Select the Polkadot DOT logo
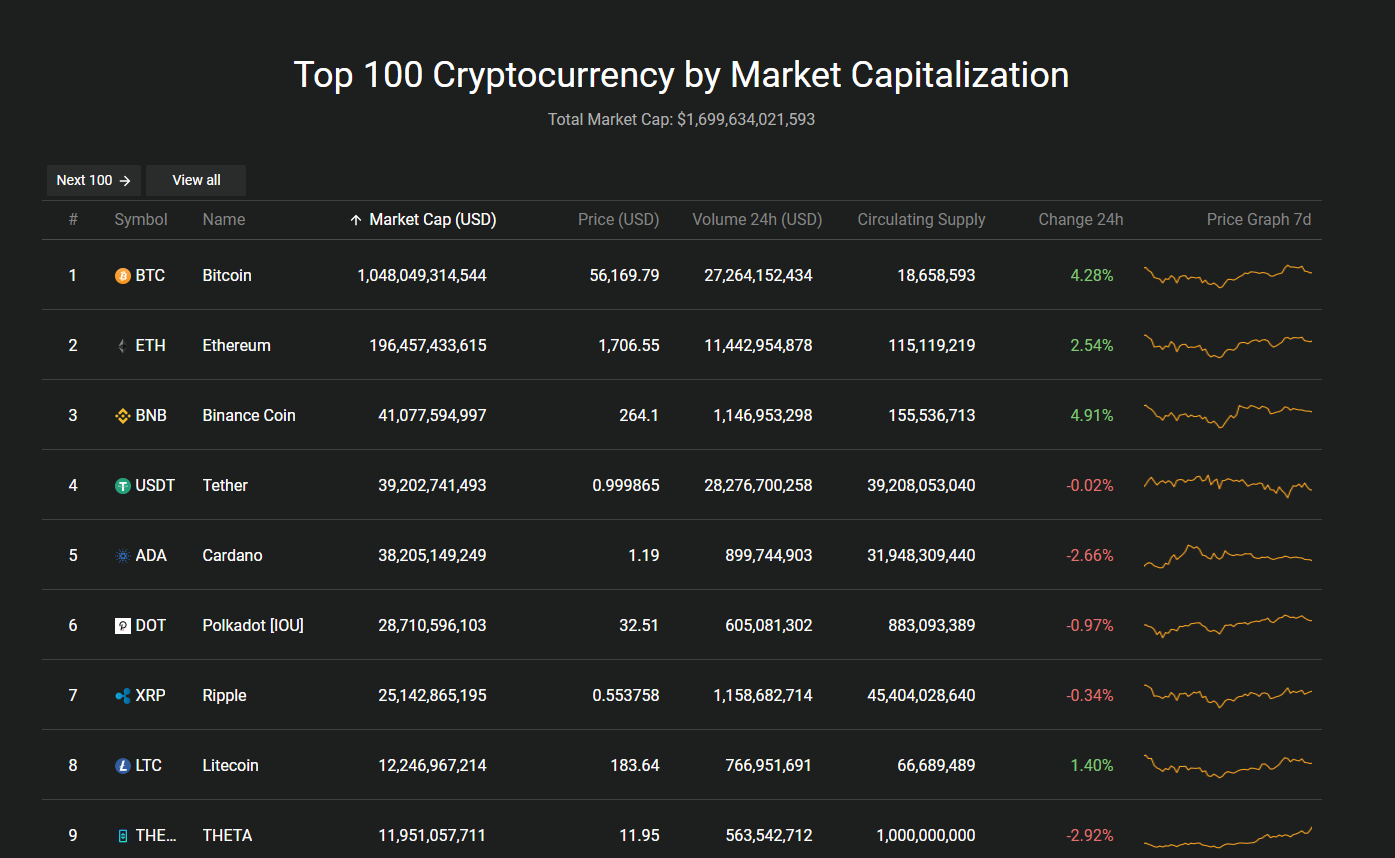 pyautogui.click(x=121, y=625)
